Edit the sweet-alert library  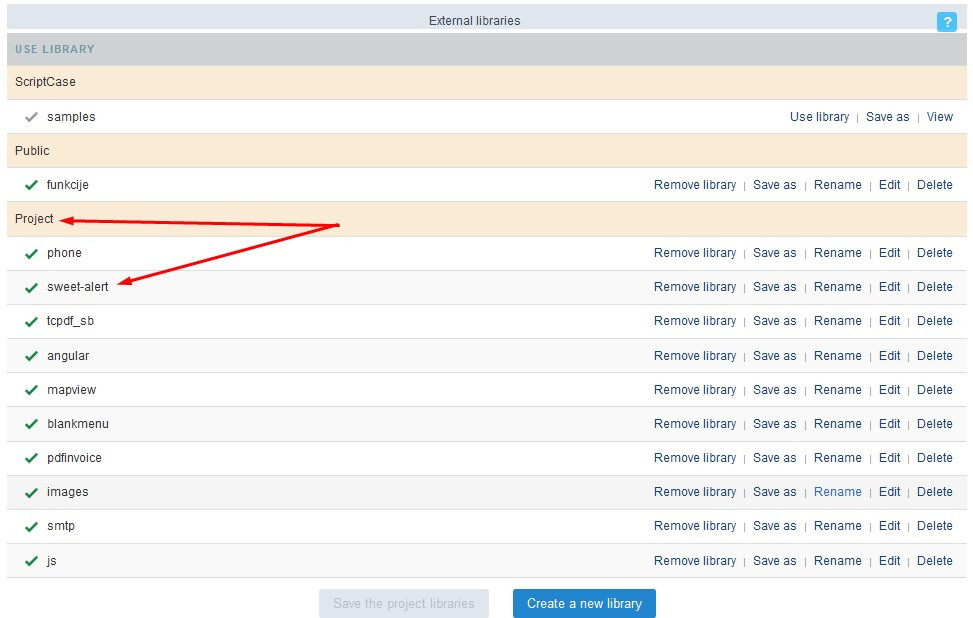click(889, 287)
